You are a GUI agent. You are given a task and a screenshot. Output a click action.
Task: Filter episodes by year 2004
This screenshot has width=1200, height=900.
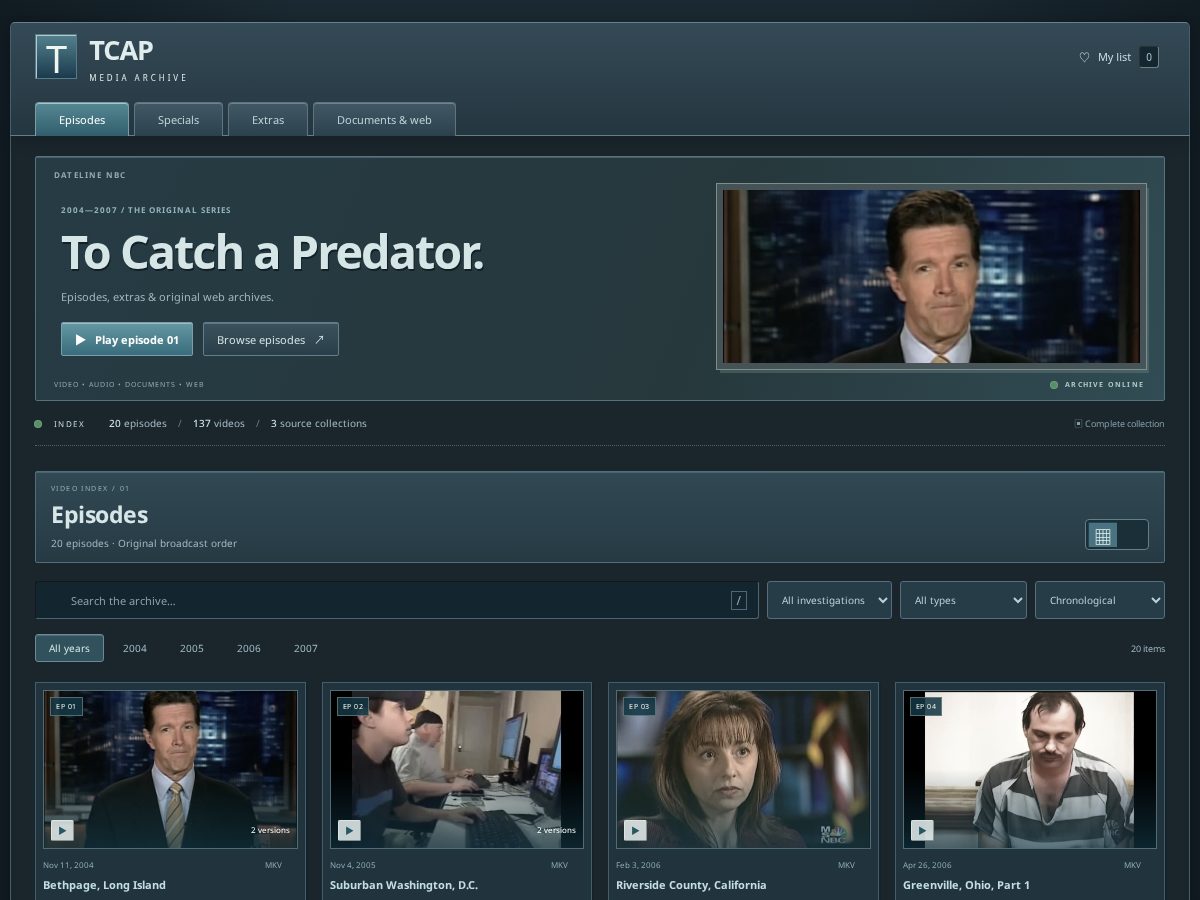(x=135, y=648)
